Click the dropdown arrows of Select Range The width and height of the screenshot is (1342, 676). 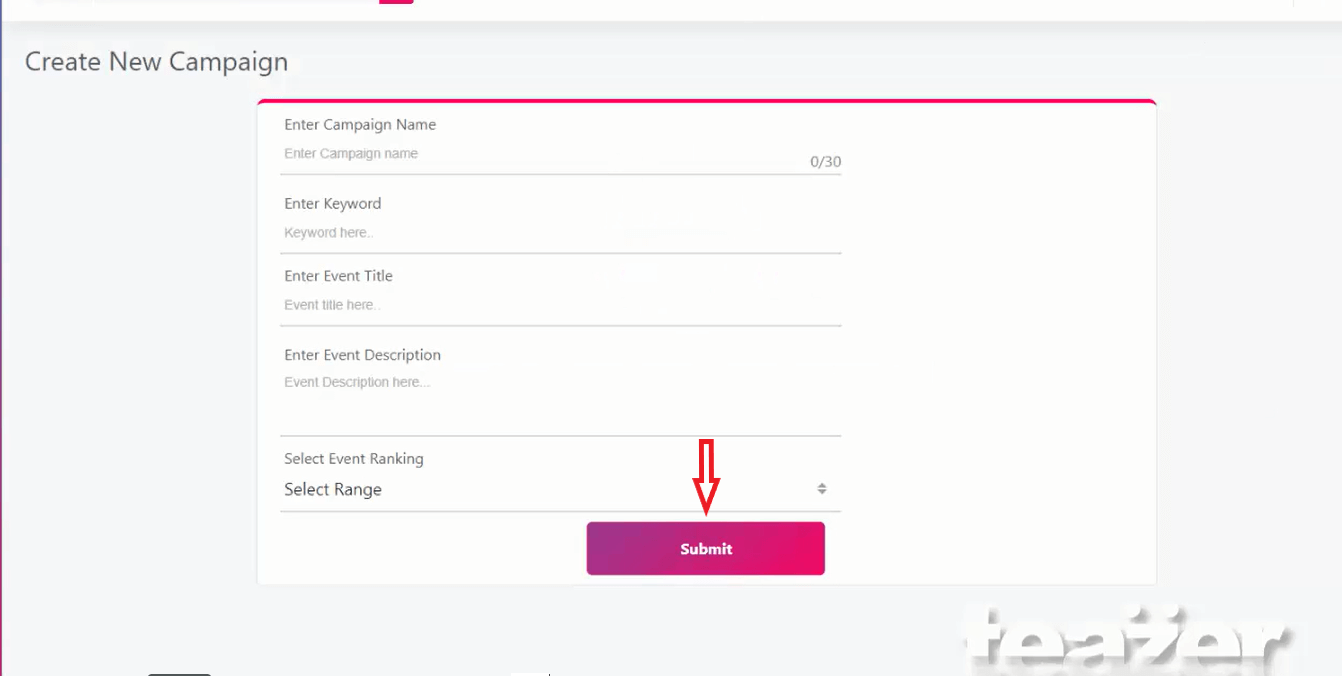[821, 489]
